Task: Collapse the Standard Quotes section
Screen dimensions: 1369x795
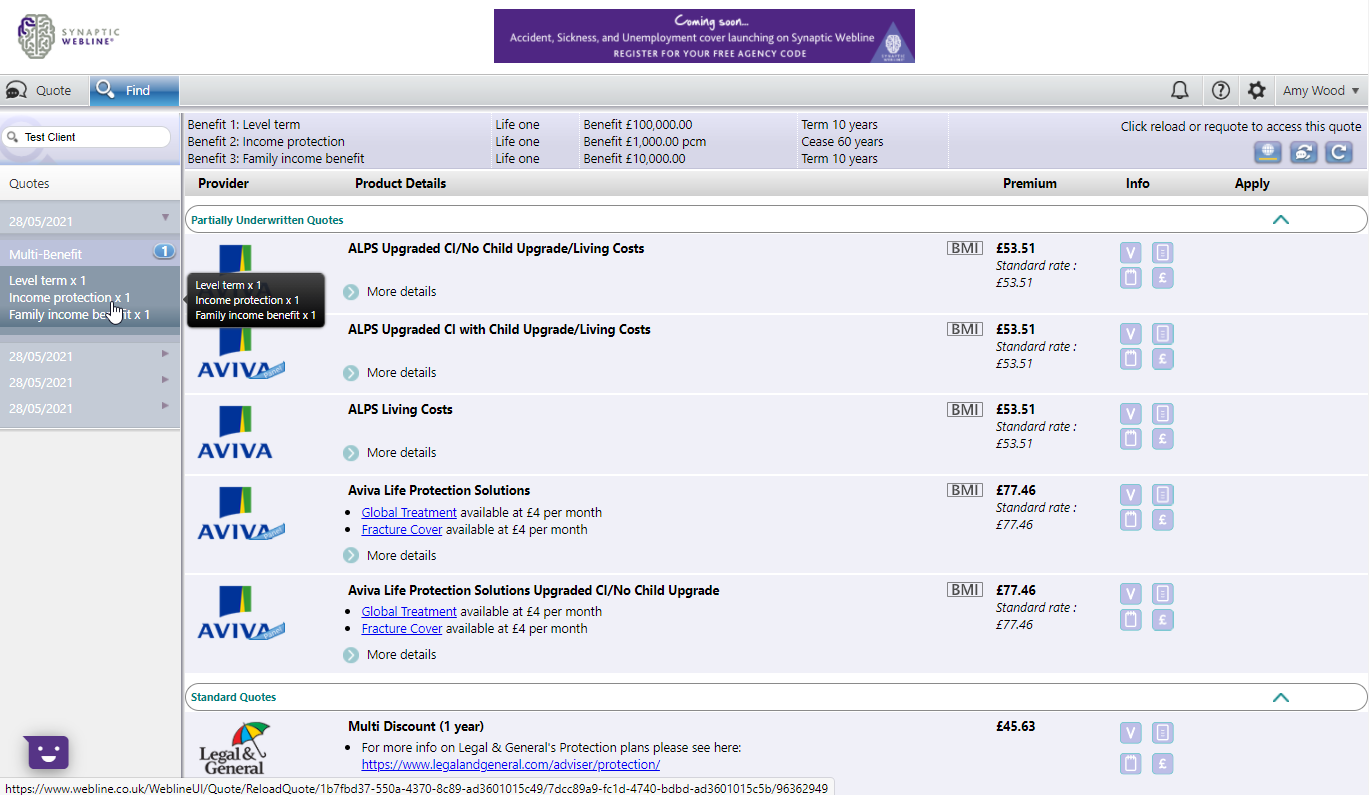Action: pyautogui.click(x=1280, y=697)
